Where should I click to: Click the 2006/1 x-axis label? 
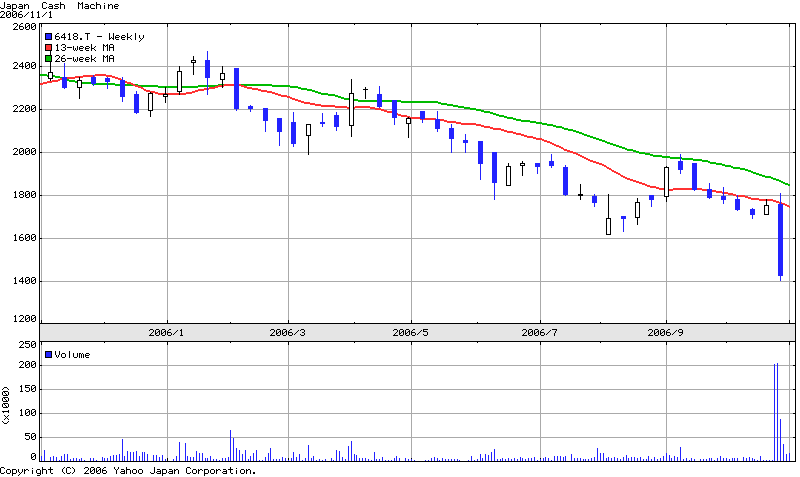pyautogui.click(x=166, y=332)
